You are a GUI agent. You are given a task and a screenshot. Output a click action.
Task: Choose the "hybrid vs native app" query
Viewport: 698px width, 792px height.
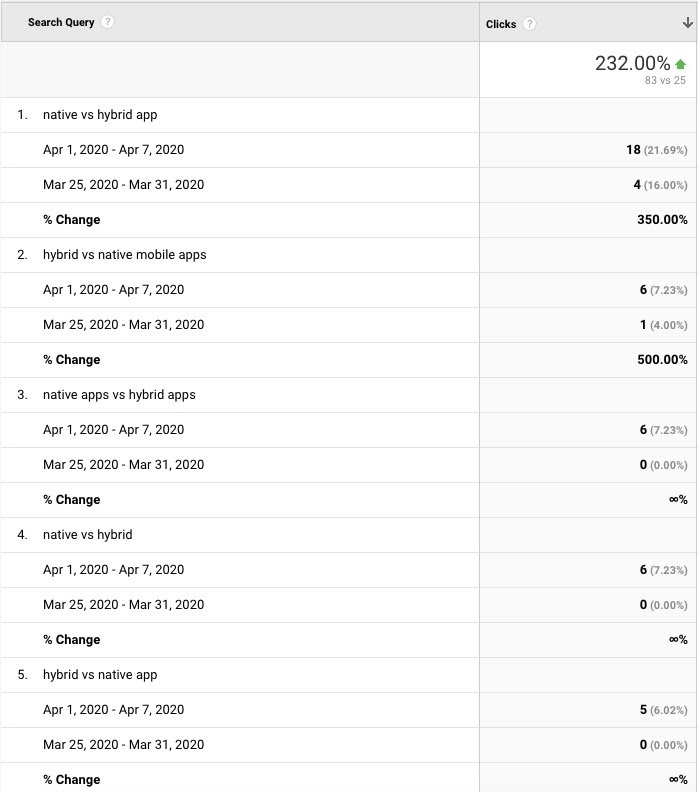point(100,675)
